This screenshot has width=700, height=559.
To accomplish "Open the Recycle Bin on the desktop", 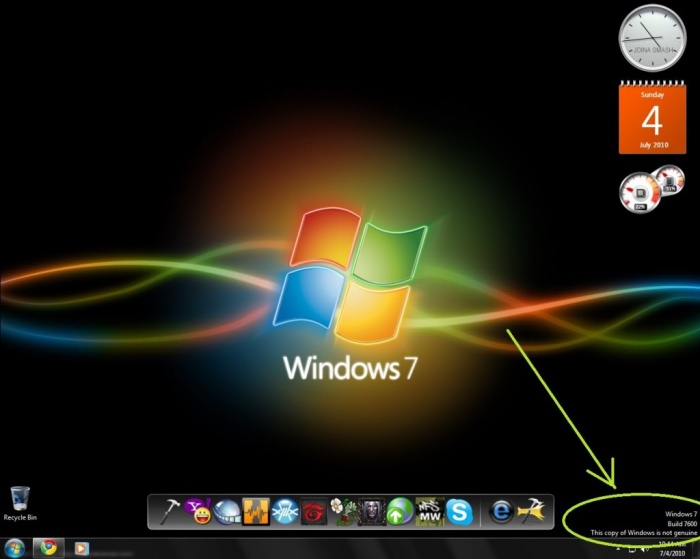I will point(20,504).
